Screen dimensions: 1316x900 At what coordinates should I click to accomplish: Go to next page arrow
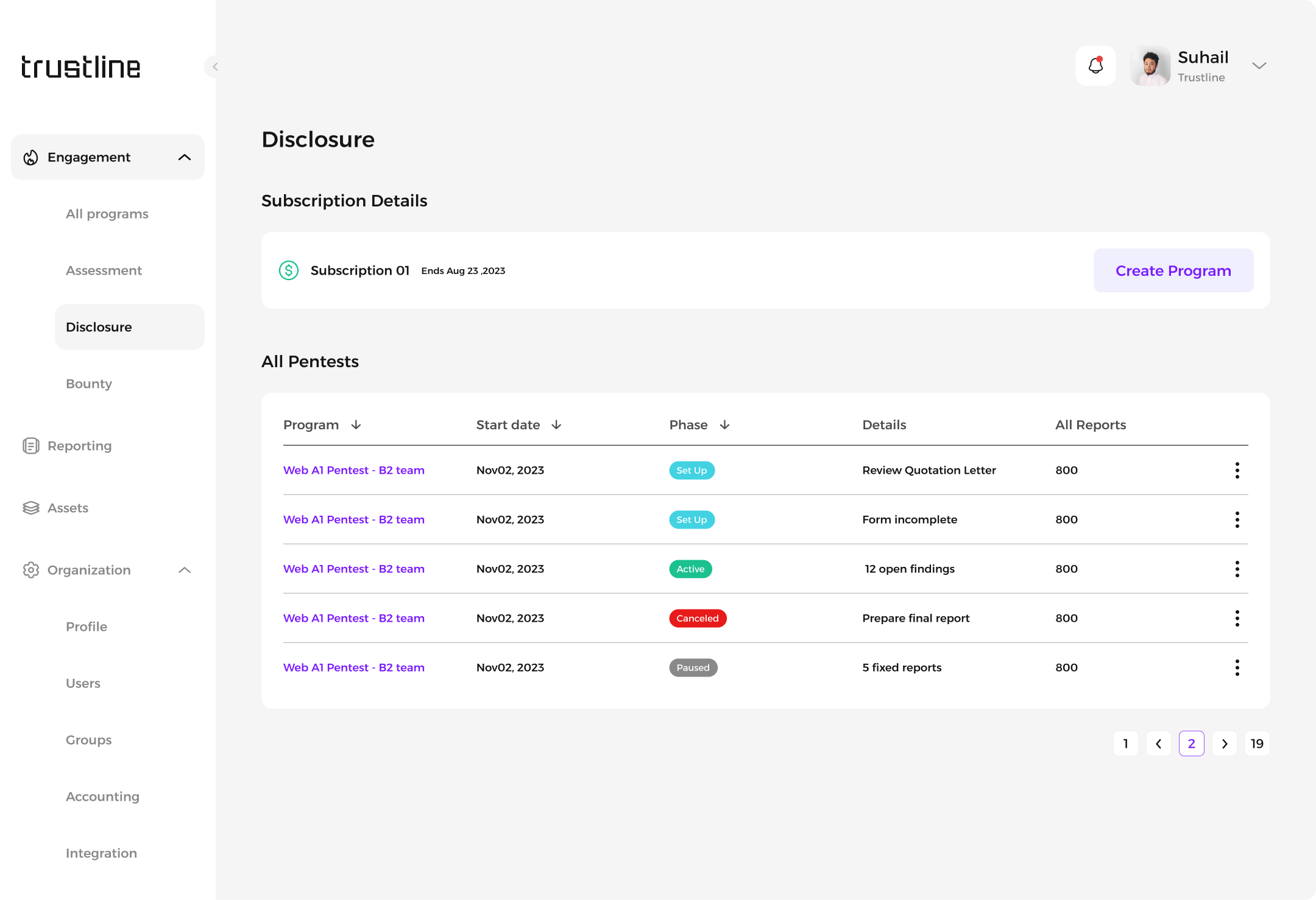(x=1225, y=744)
